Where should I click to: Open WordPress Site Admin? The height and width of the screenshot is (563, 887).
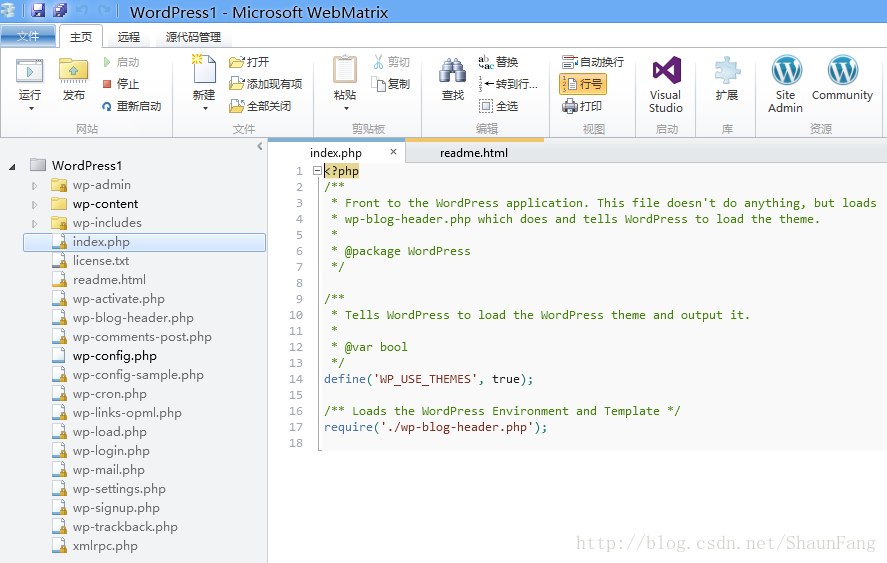(x=786, y=84)
